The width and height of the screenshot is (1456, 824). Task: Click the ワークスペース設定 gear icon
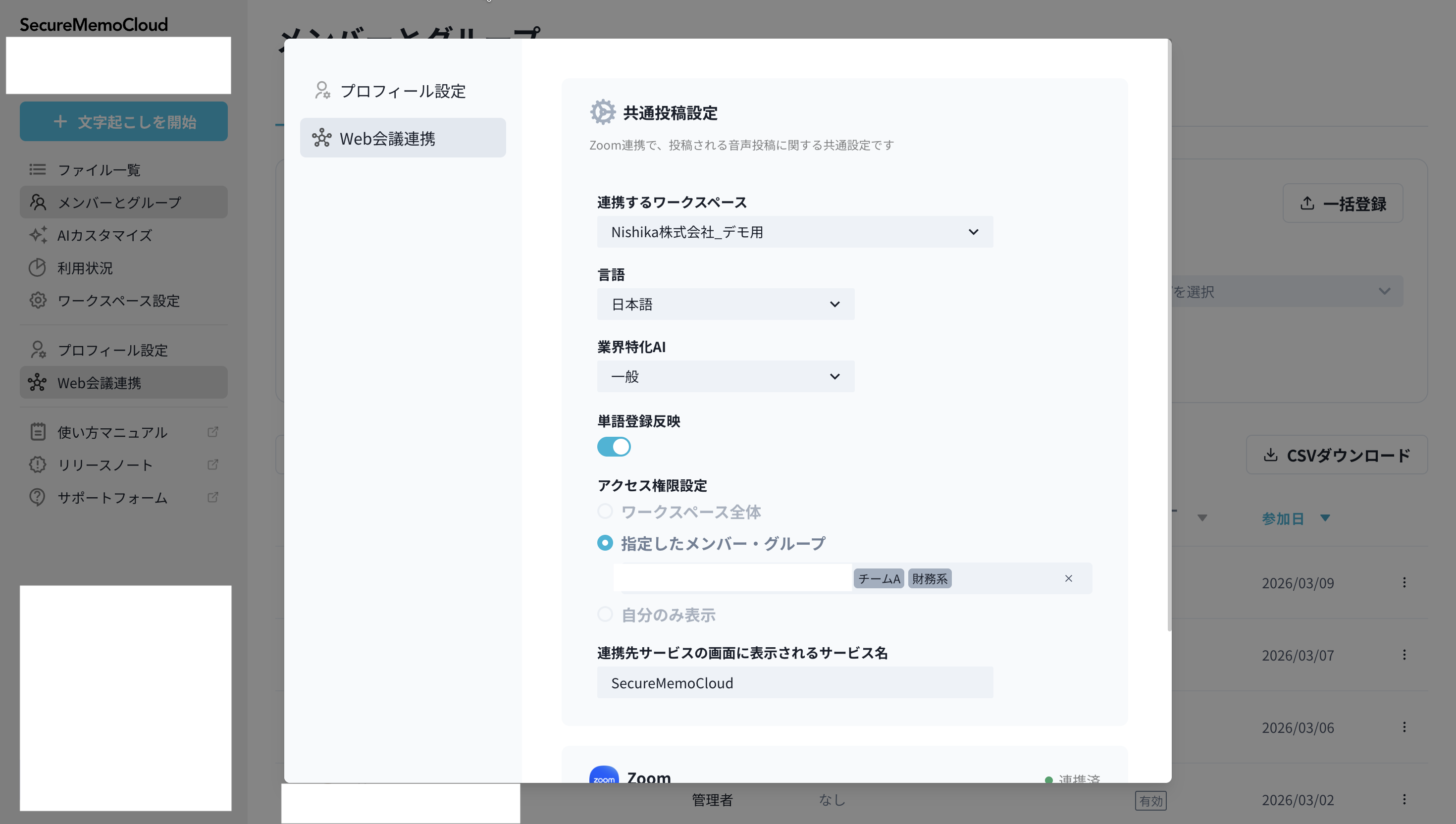pyautogui.click(x=37, y=301)
